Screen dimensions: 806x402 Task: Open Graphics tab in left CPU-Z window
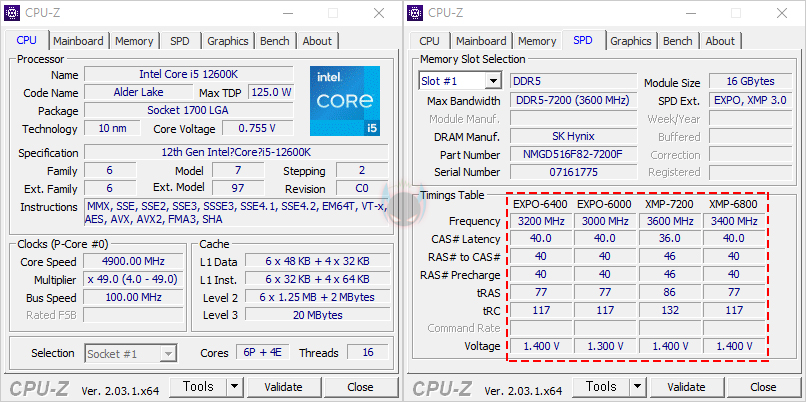click(x=228, y=41)
